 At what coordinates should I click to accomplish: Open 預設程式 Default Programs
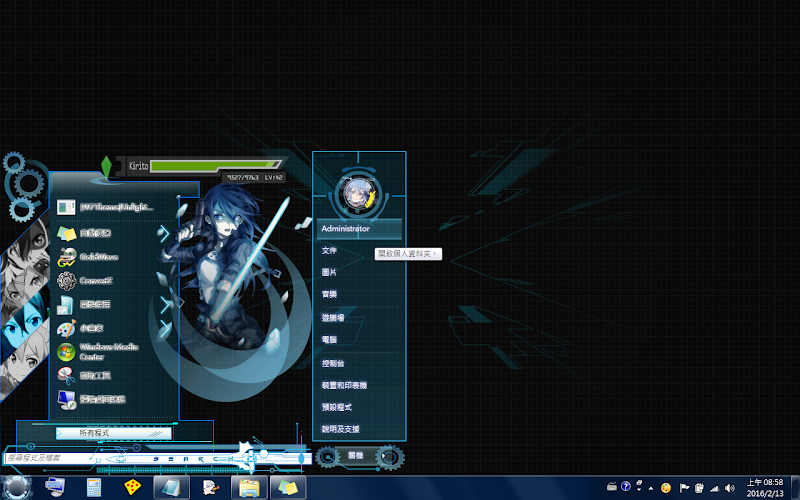[336, 407]
